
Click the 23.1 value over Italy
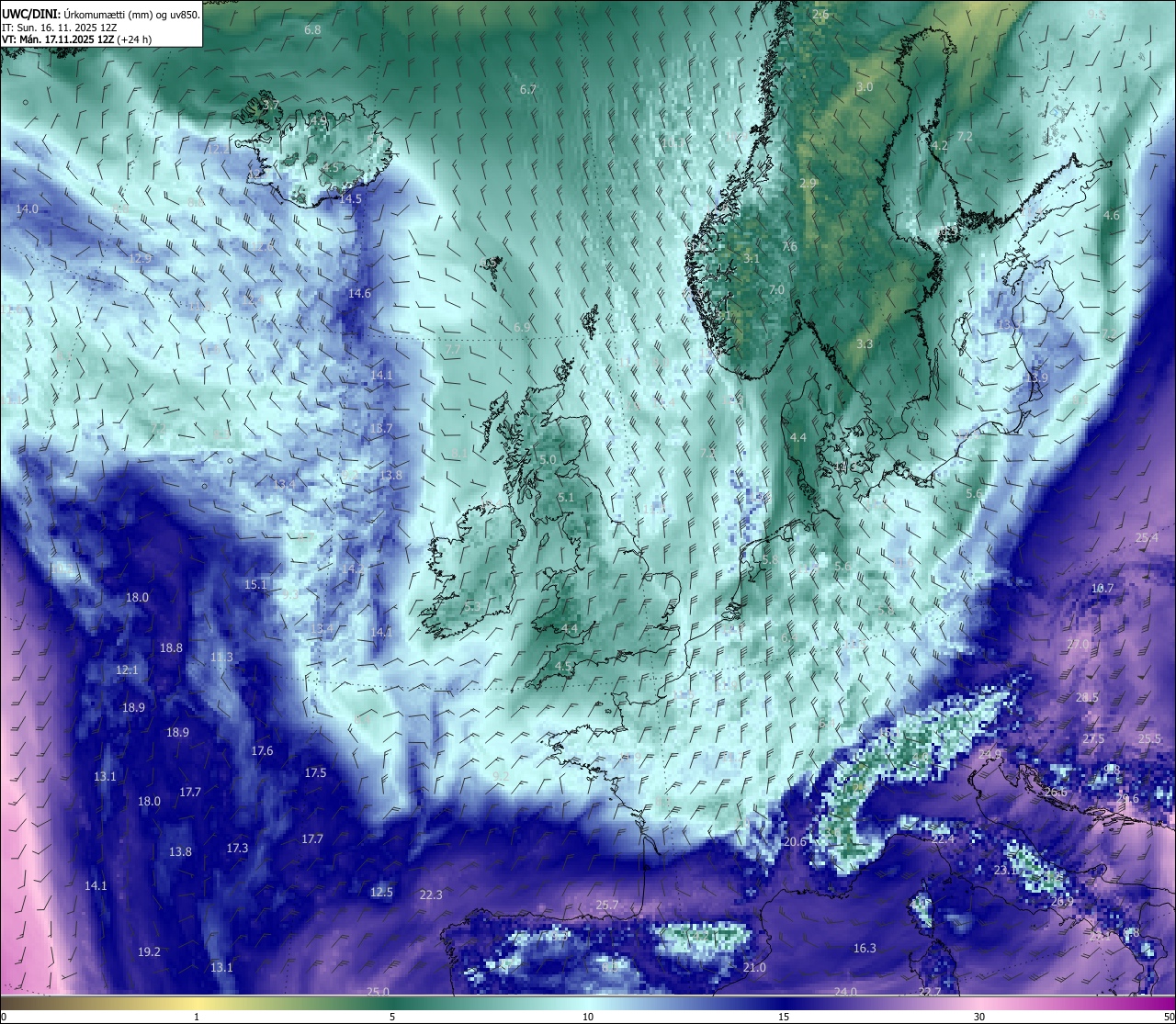click(x=1005, y=871)
